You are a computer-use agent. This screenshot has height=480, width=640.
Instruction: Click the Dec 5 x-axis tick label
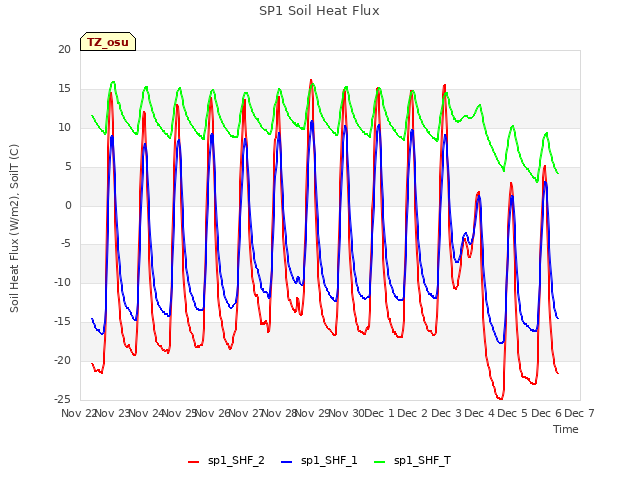(x=513, y=413)
